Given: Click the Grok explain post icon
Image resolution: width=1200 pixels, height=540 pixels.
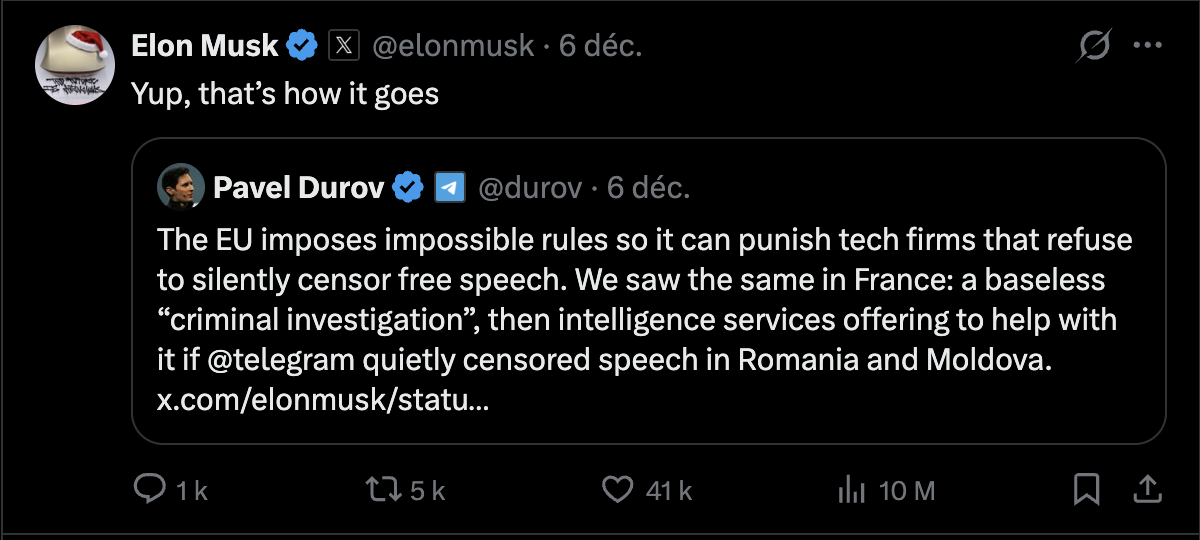Looking at the screenshot, I should click(1094, 45).
